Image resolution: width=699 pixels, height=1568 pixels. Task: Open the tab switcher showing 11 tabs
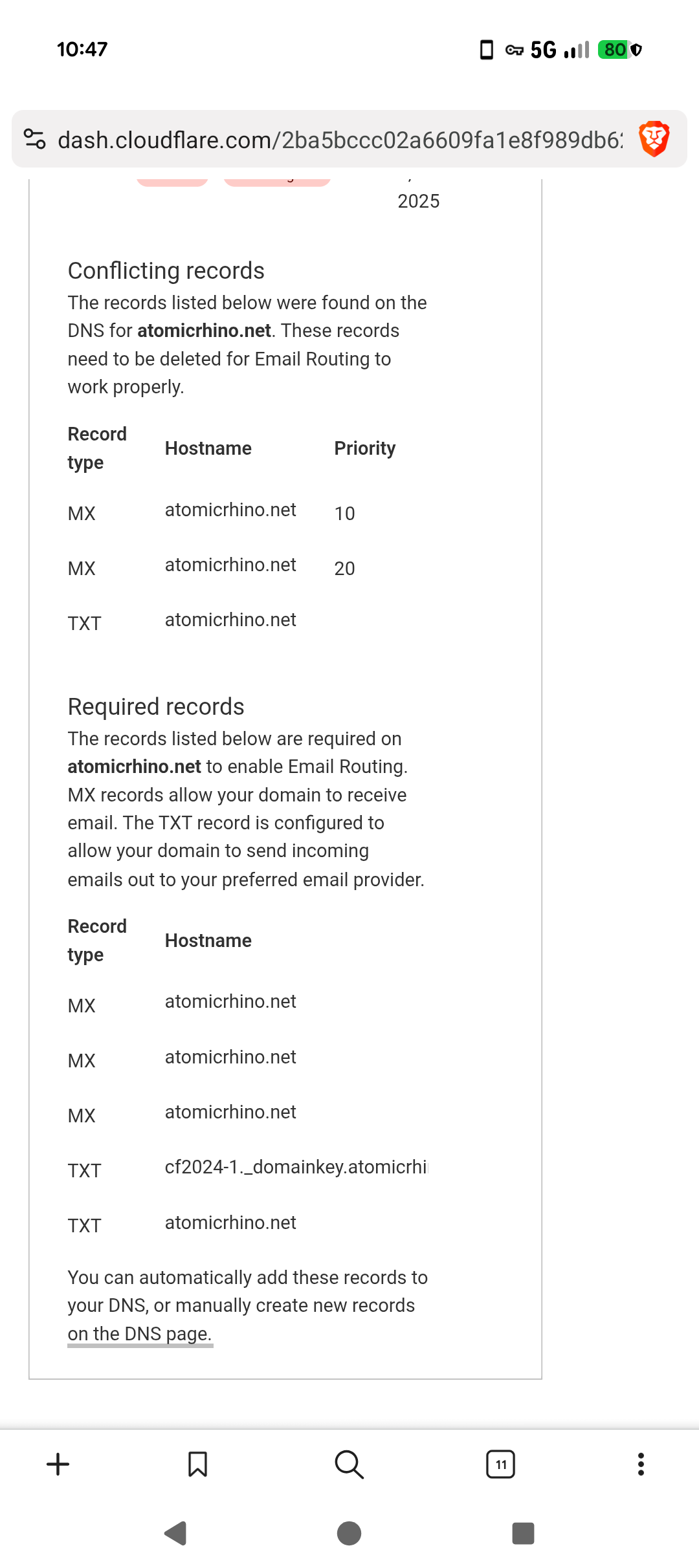click(500, 1464)
